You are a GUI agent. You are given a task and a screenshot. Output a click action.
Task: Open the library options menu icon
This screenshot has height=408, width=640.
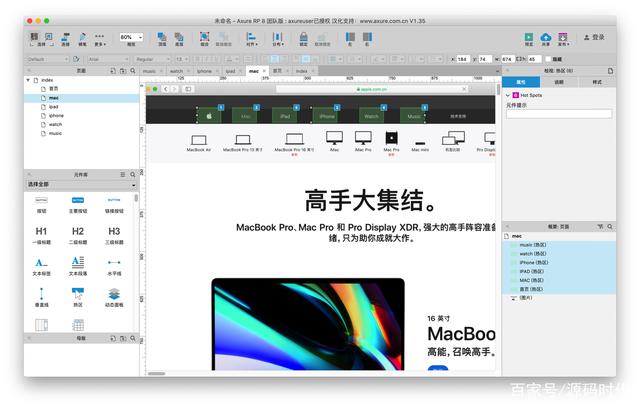pos(122,175)
